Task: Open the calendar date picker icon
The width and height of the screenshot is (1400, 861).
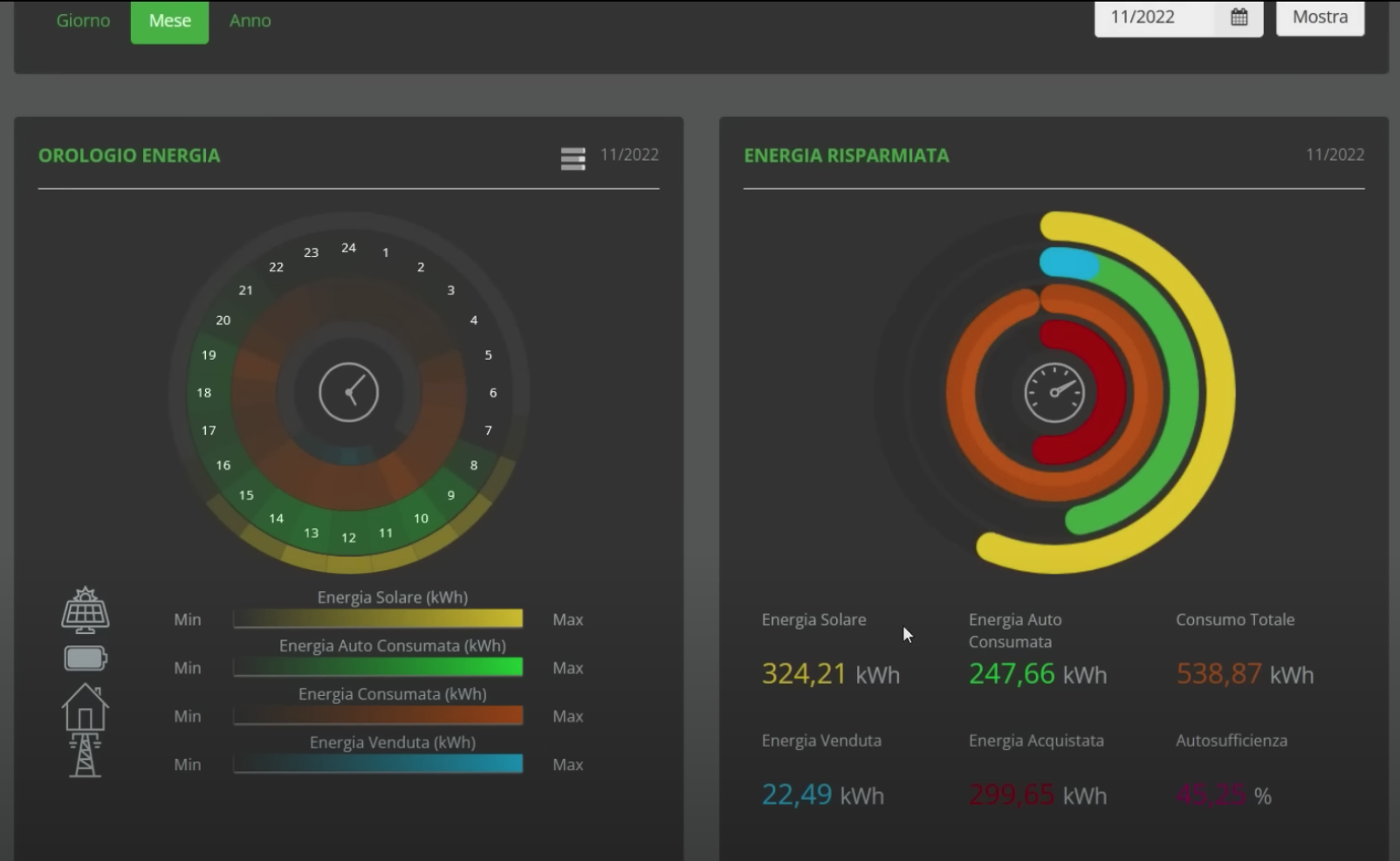Action: [x=1239, y=17]
